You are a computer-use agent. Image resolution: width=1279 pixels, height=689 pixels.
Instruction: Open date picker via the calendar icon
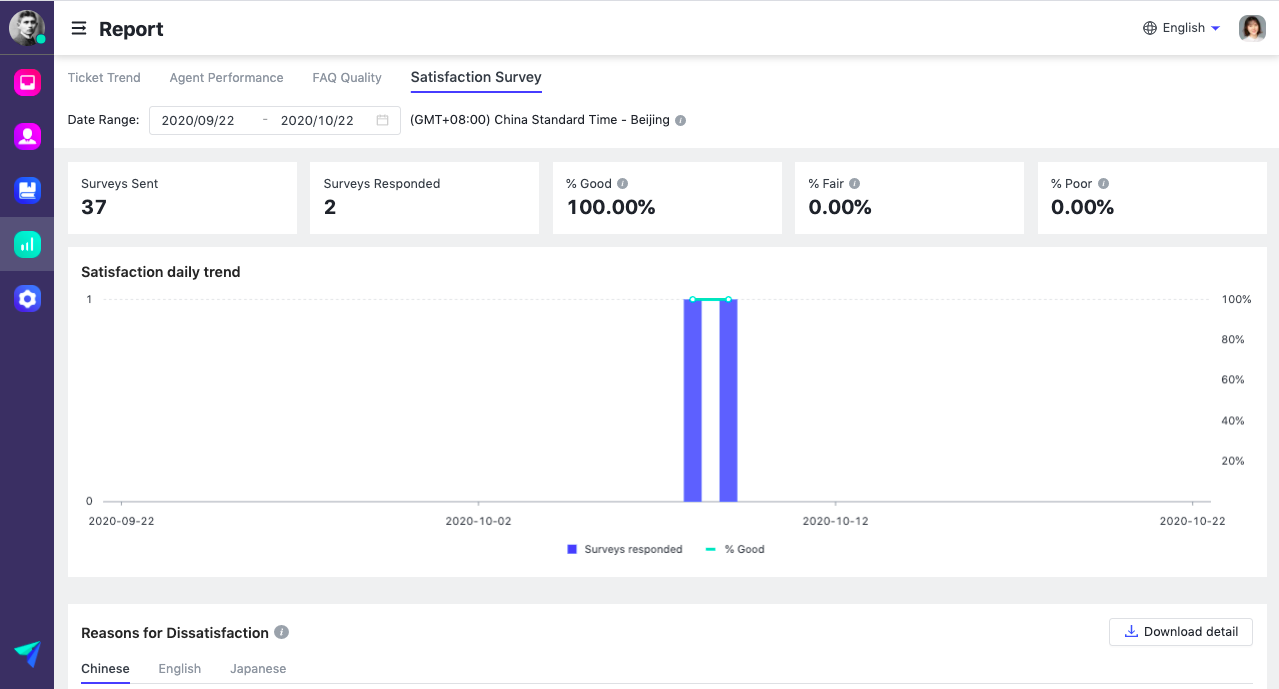point(382,120)
